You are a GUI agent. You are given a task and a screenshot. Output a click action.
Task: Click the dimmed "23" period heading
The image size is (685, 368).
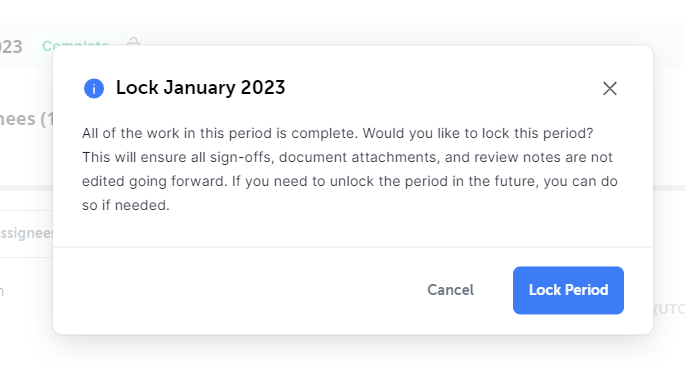click(x=11, y=47)
